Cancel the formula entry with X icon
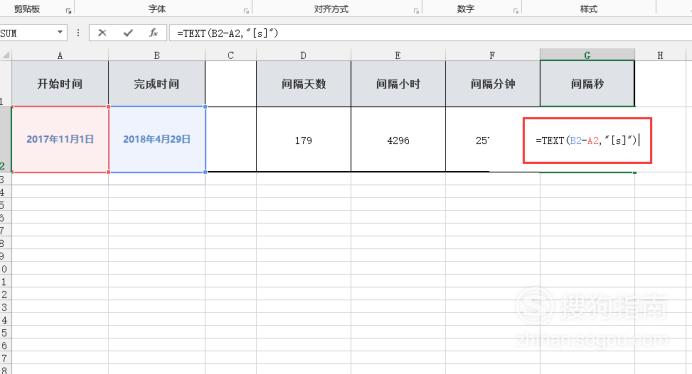The height and width of the screenshot is (374, 692). click(102, 33)
